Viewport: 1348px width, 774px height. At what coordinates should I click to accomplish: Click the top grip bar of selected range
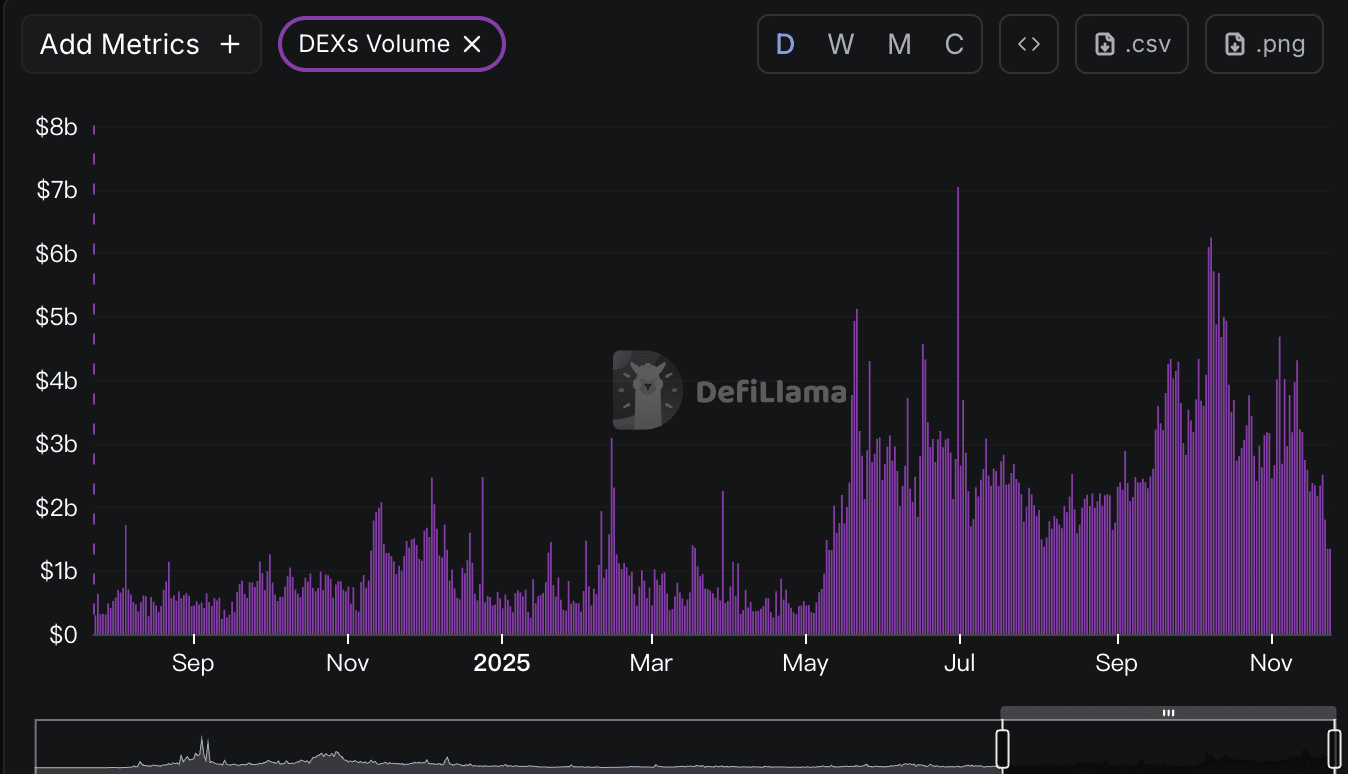point(1168,713)
